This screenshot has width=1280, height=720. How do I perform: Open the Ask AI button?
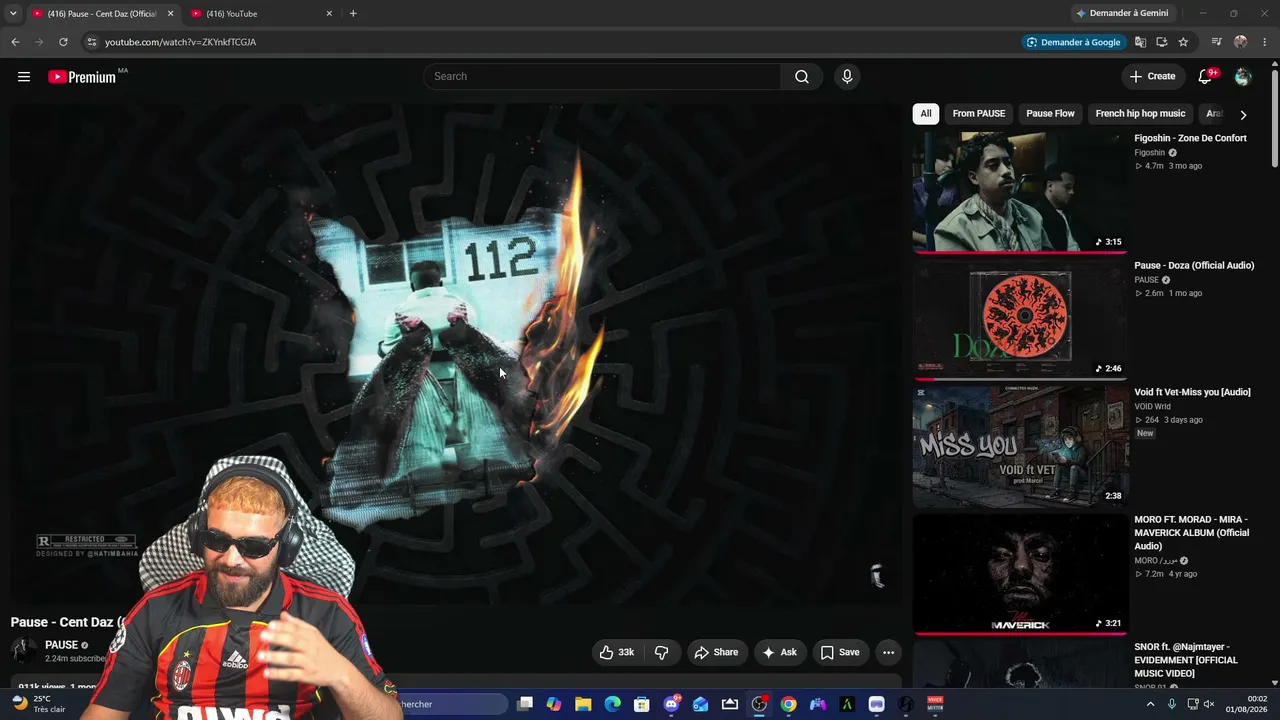780,653
